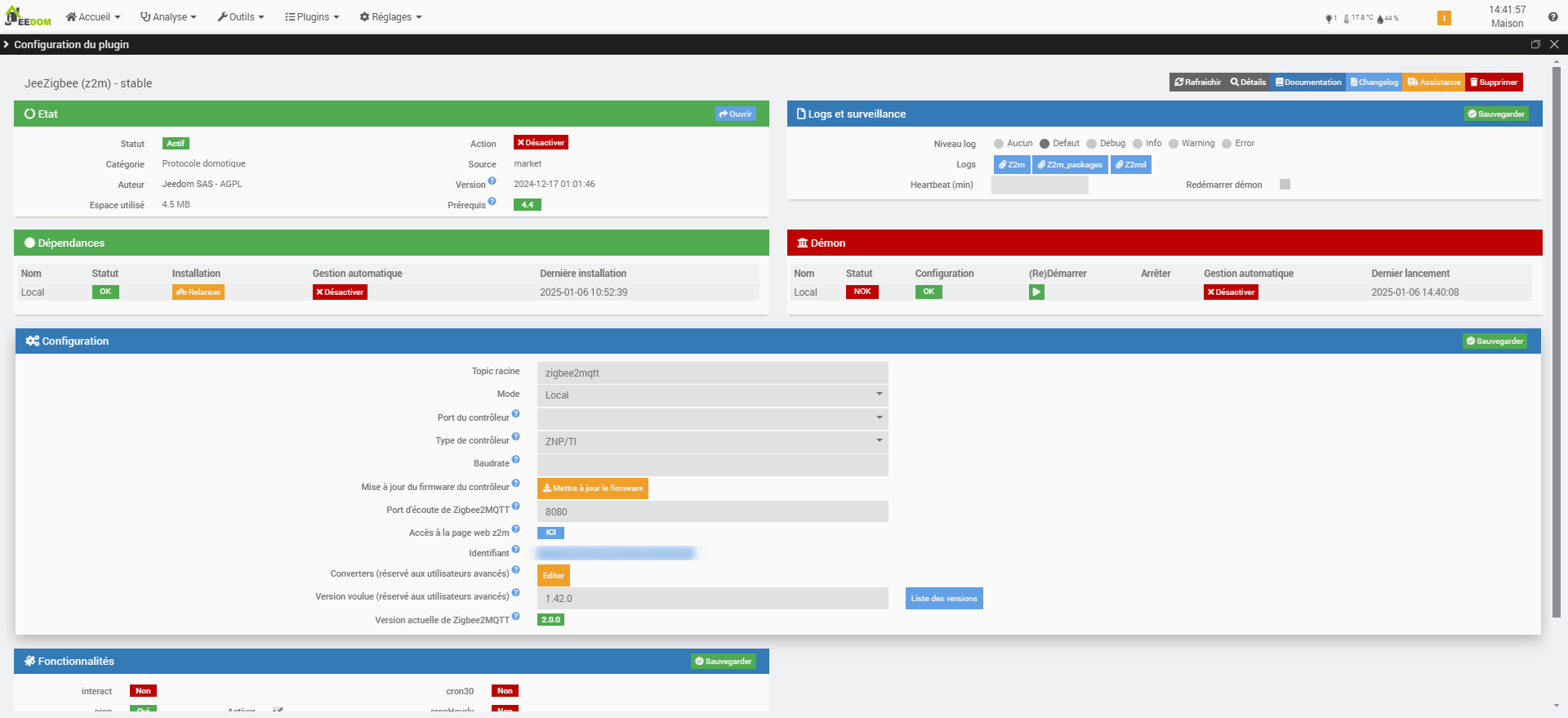Click help icon beside Port d'écoute de Zigbee2MQTT
The image size is (1568, 718).
[x=516, y=506]
